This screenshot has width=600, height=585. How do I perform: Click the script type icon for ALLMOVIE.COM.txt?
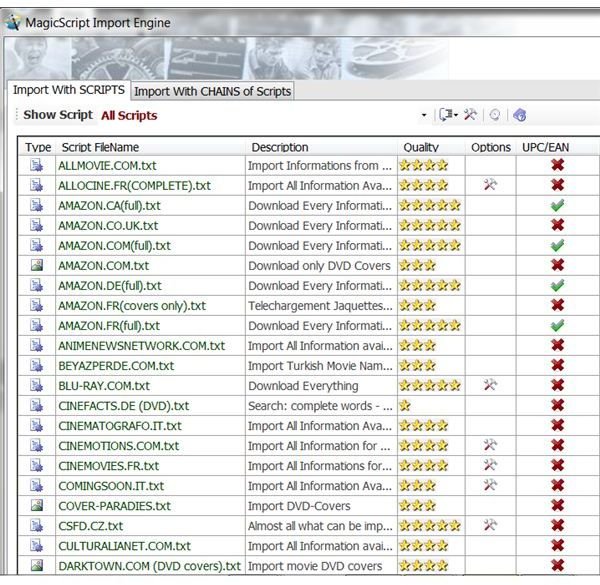tap(37, 165)
